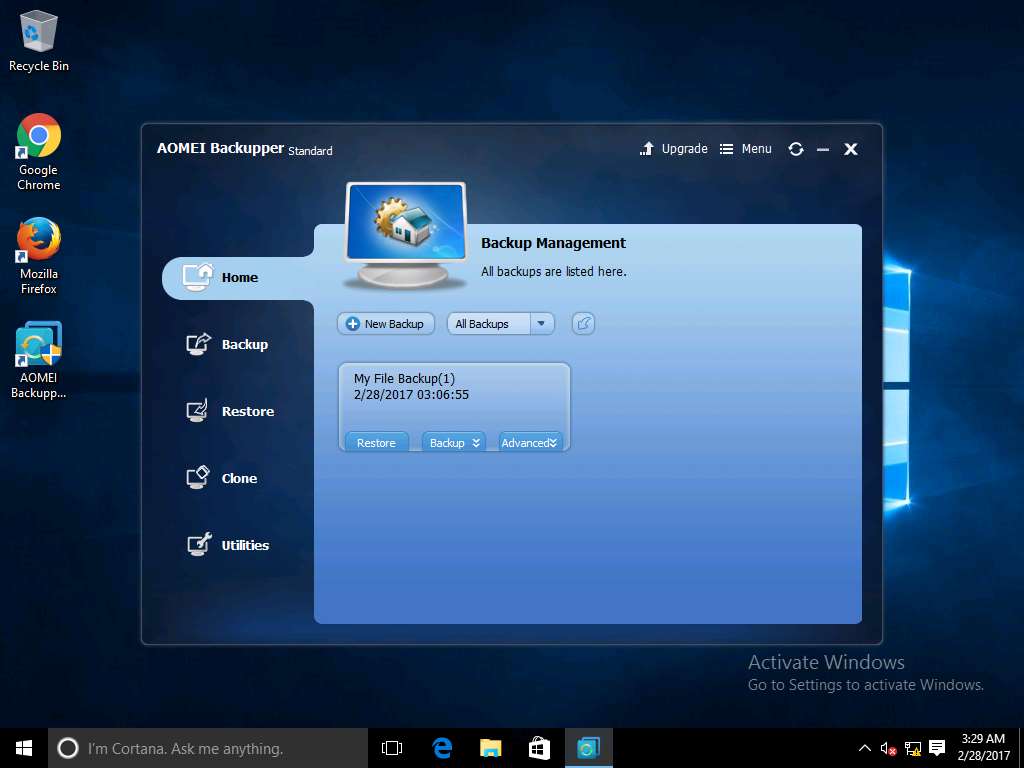
Task: Click the muted volume tray icon
Action: (888, 748)
